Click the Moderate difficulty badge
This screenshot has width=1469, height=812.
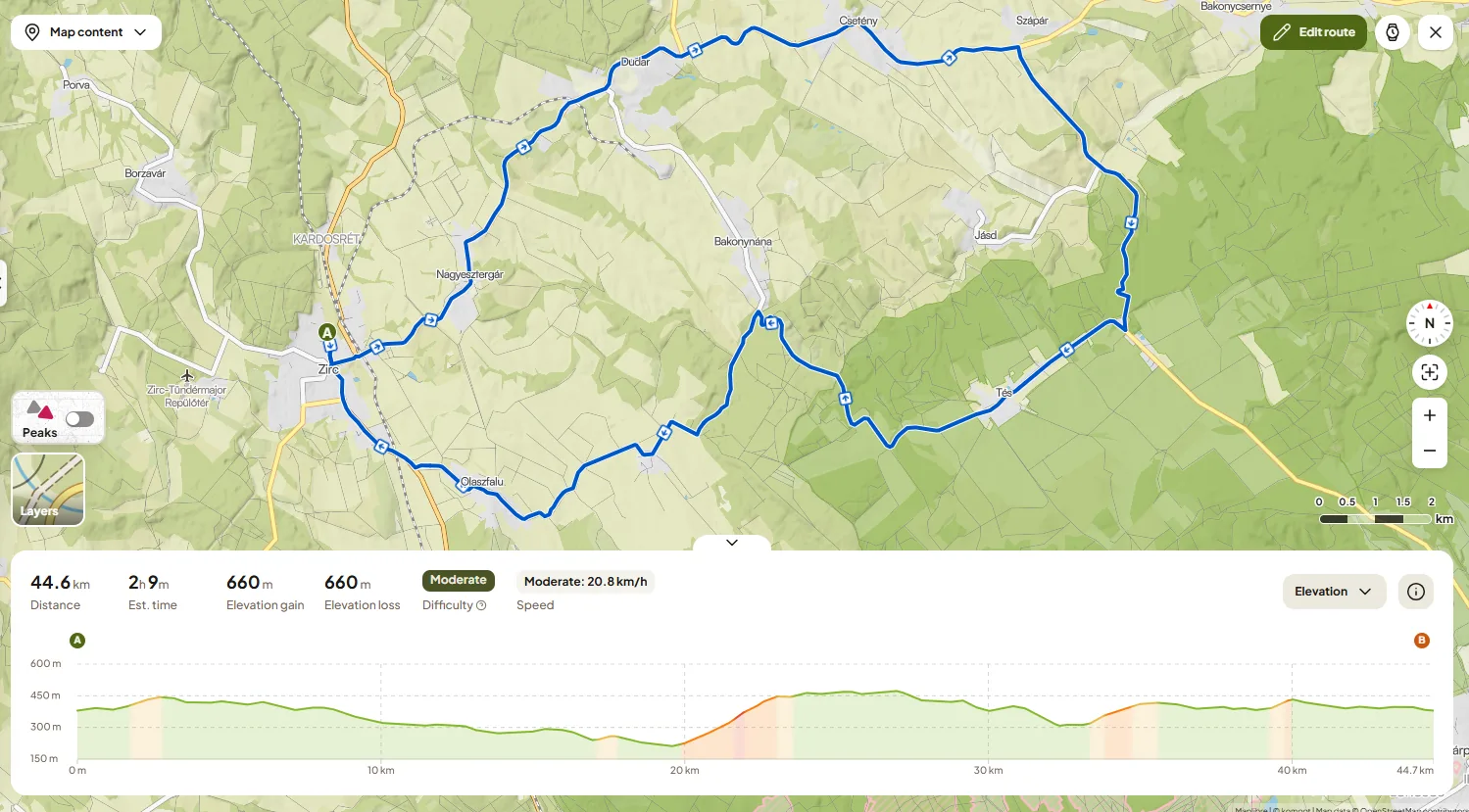coord(459,581)
